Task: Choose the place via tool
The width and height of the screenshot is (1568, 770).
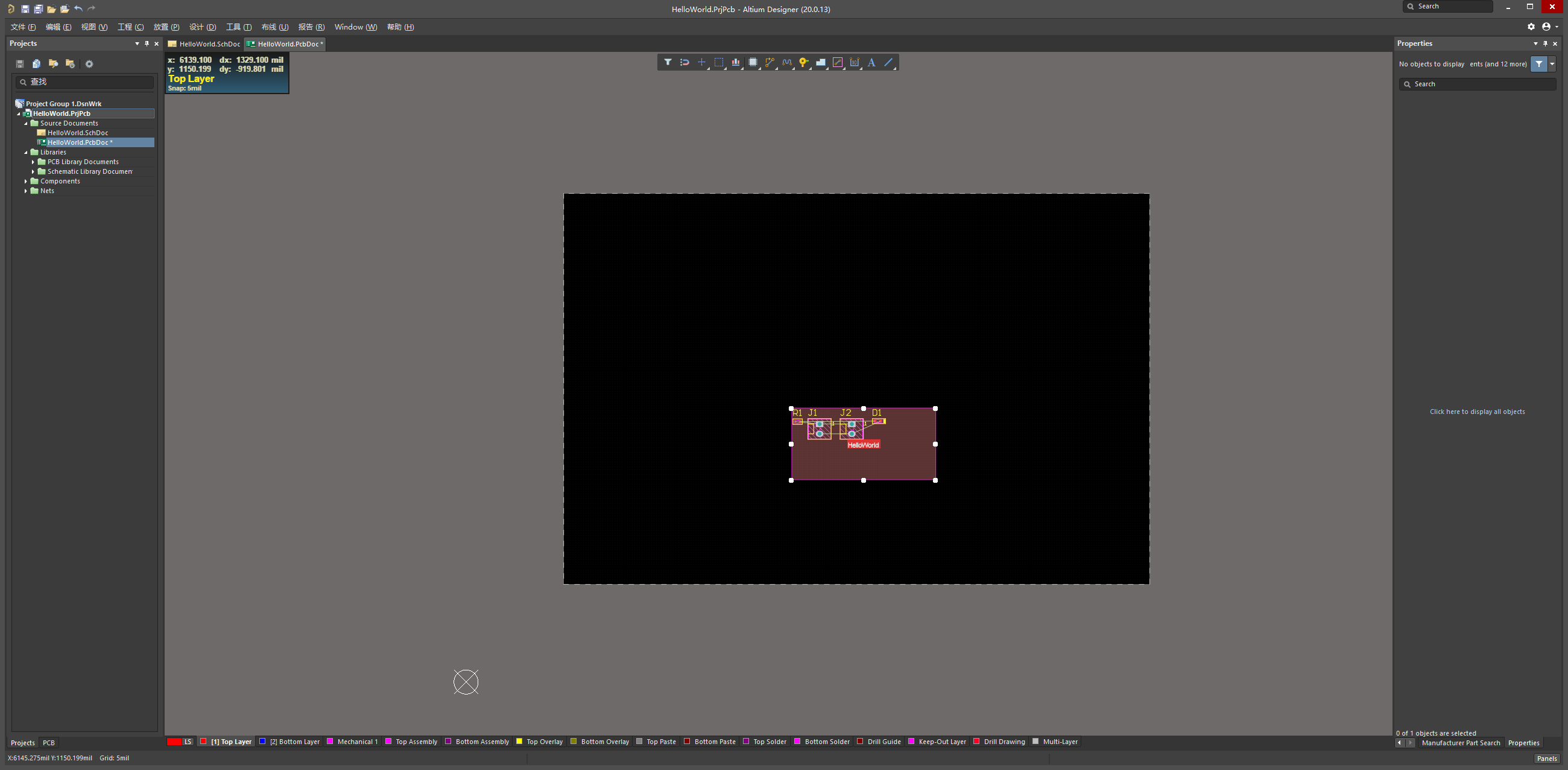Action: (x=803, y=62)
